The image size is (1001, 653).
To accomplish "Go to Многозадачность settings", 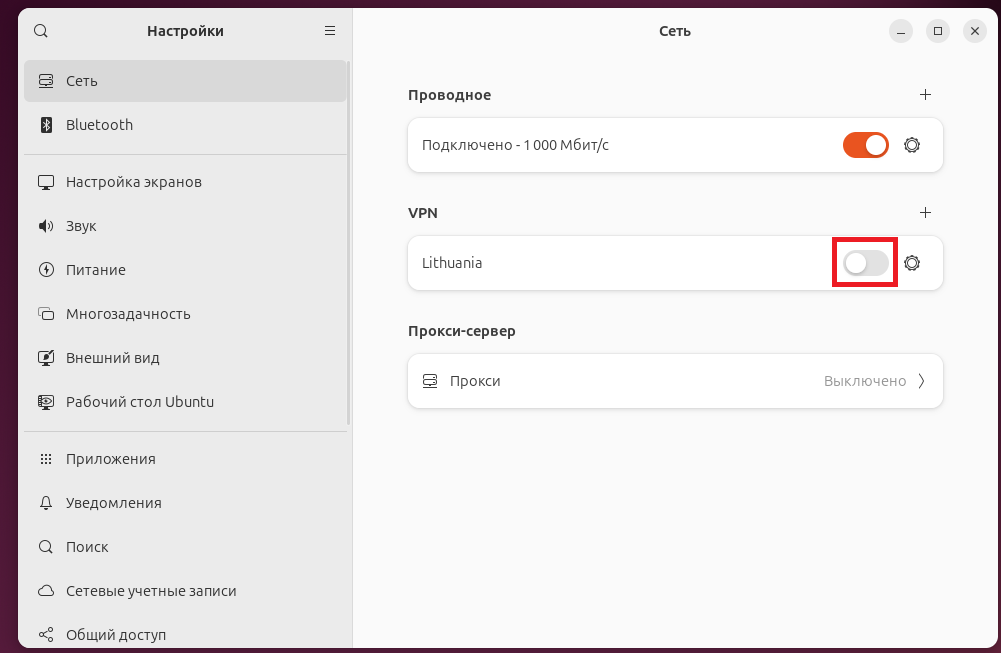I will coord(128,314).
